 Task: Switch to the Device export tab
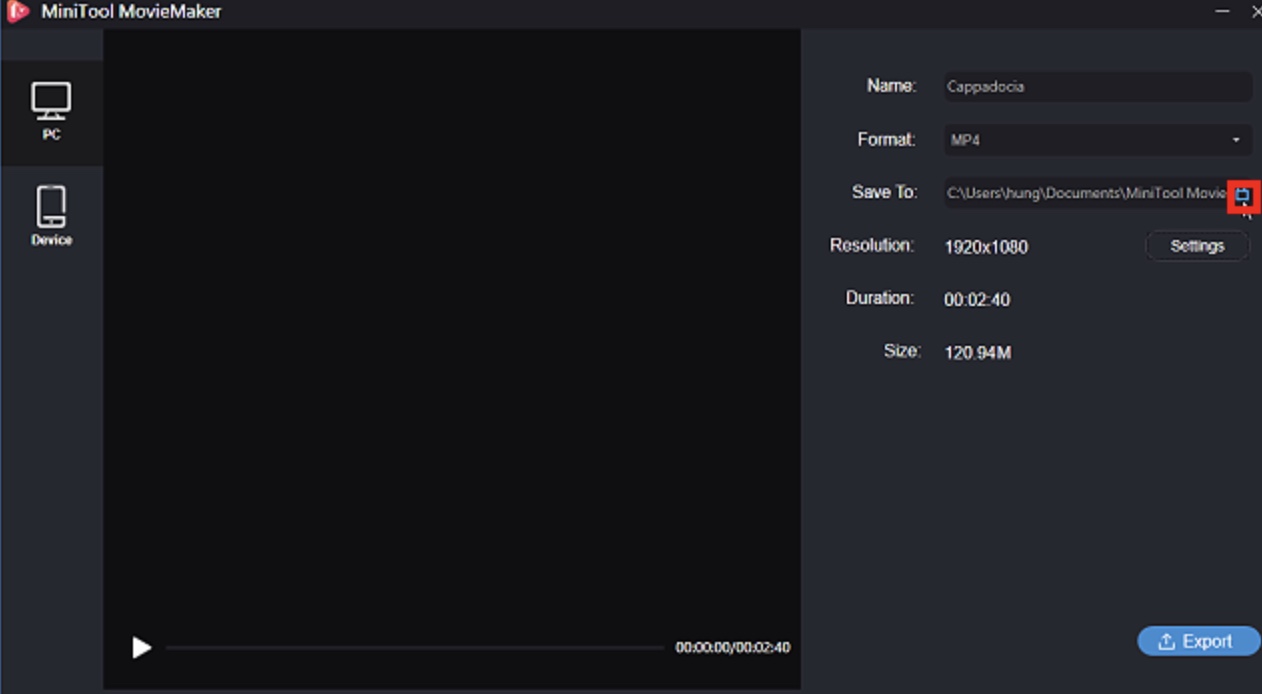pos(51,217)
